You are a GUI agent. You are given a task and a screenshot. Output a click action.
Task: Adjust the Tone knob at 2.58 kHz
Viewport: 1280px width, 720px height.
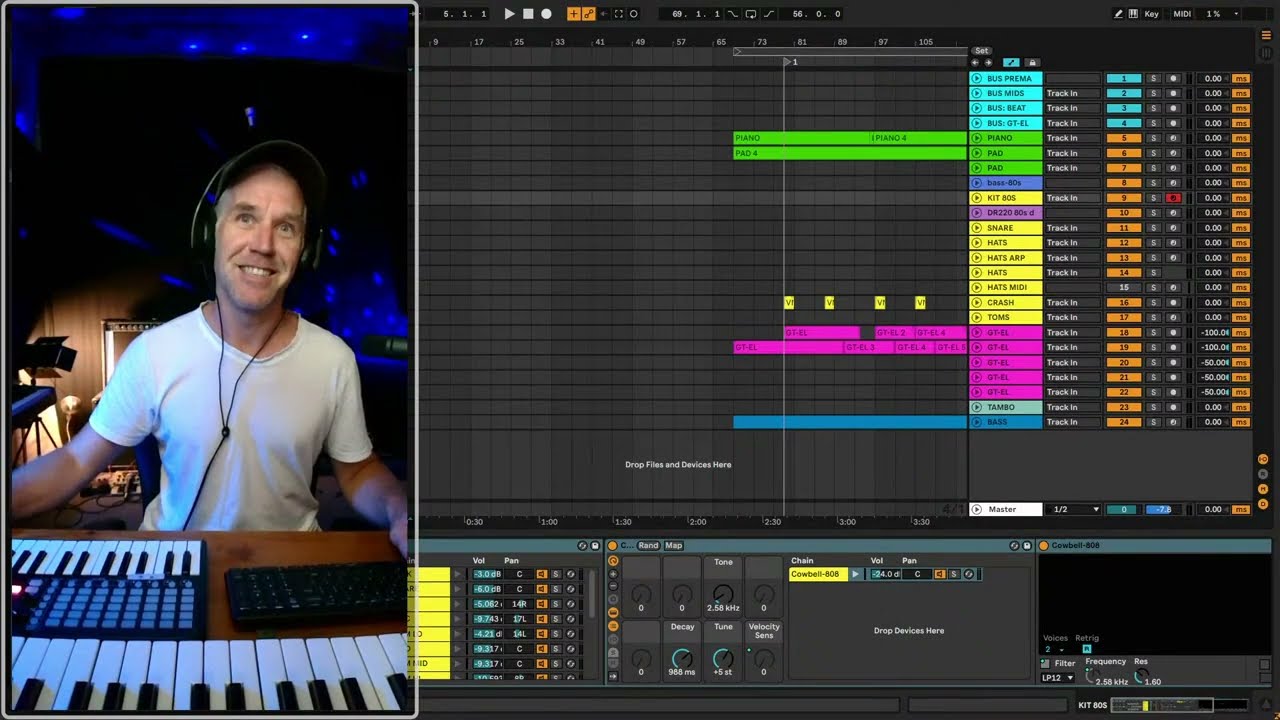pyautogui.click(x=723, y=594)
